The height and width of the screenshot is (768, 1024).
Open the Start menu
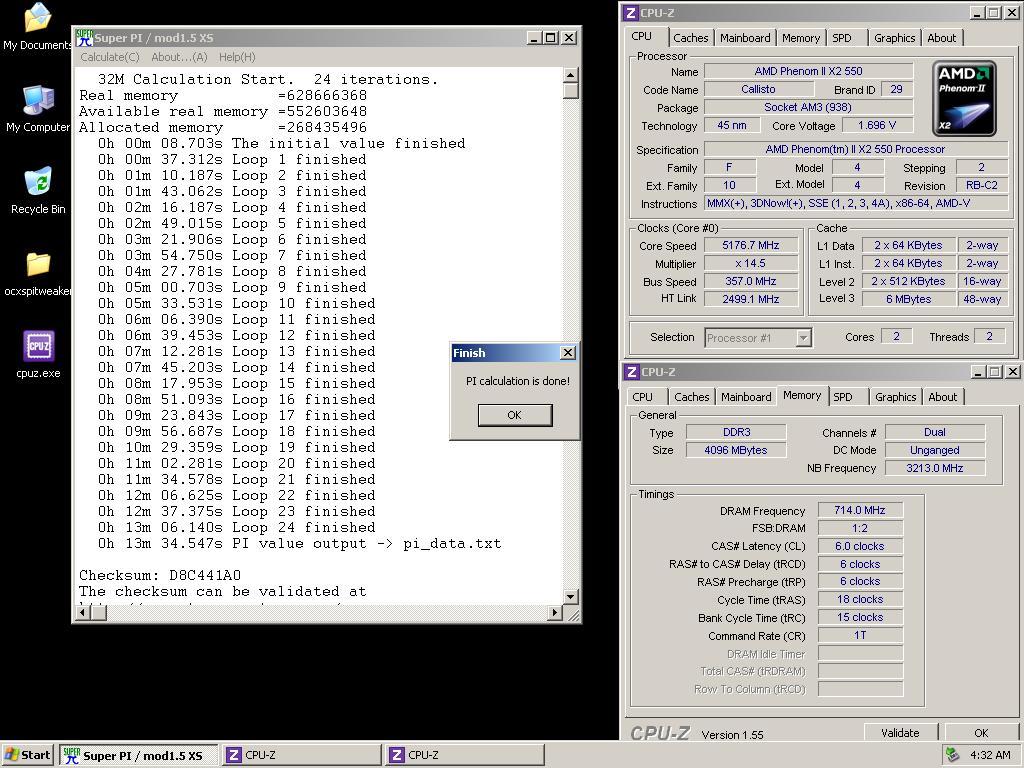[x=27, y=755]
